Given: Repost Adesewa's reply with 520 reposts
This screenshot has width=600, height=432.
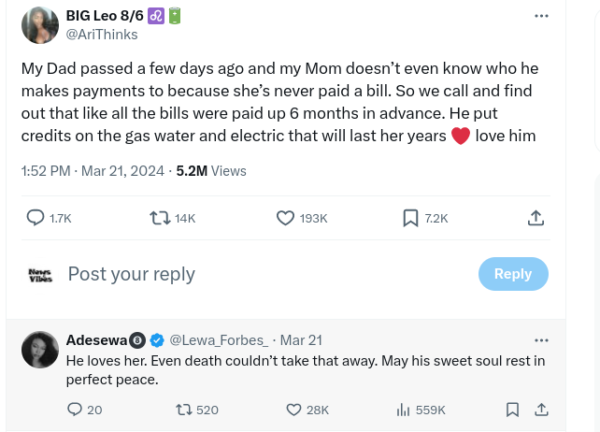Looking at the screenshot, I should (183, 409).
